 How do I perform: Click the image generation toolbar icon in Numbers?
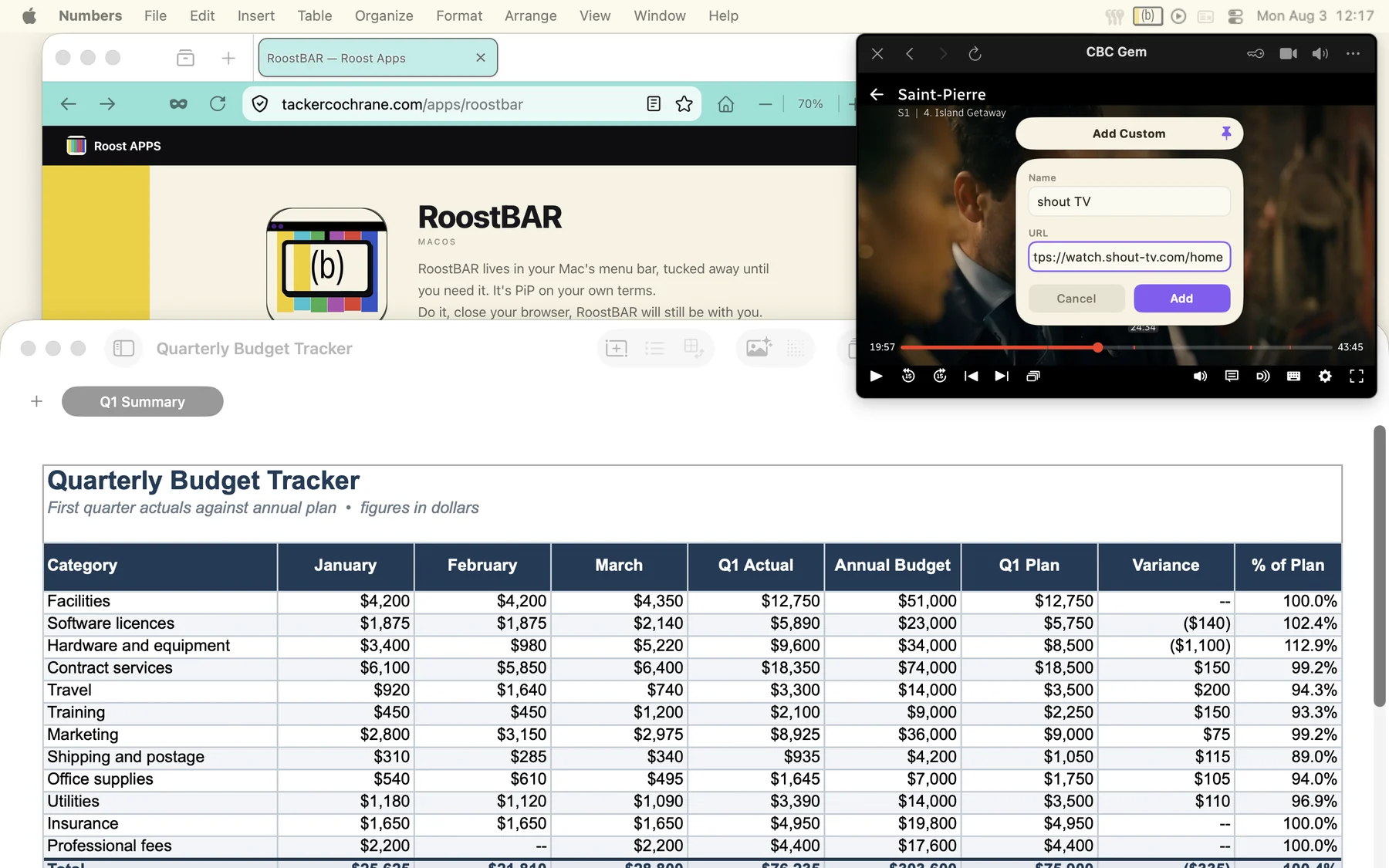[758, 348]
